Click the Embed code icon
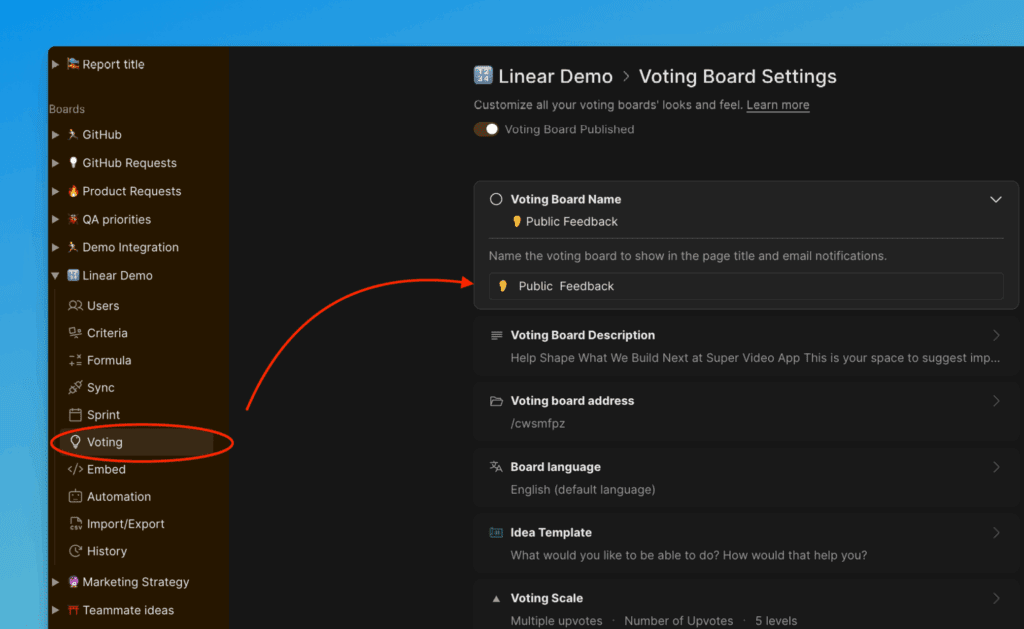This screenshot has width=1024, height=629. [75, 469]
